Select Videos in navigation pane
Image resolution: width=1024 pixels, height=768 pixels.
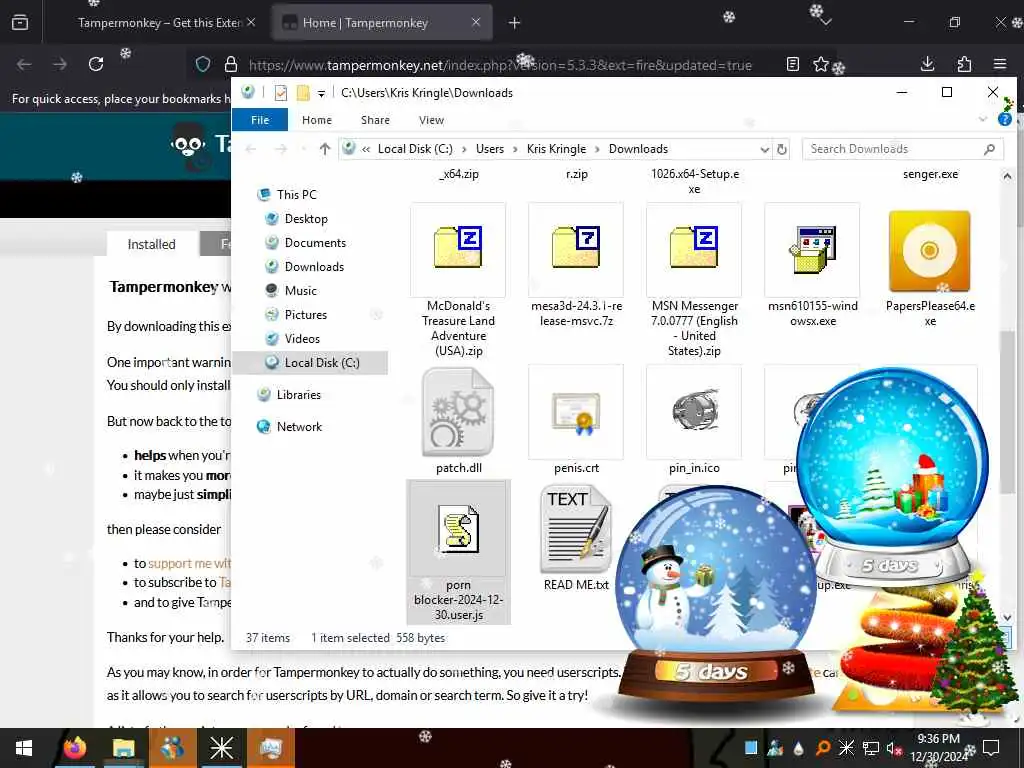[x=302, y=339]
